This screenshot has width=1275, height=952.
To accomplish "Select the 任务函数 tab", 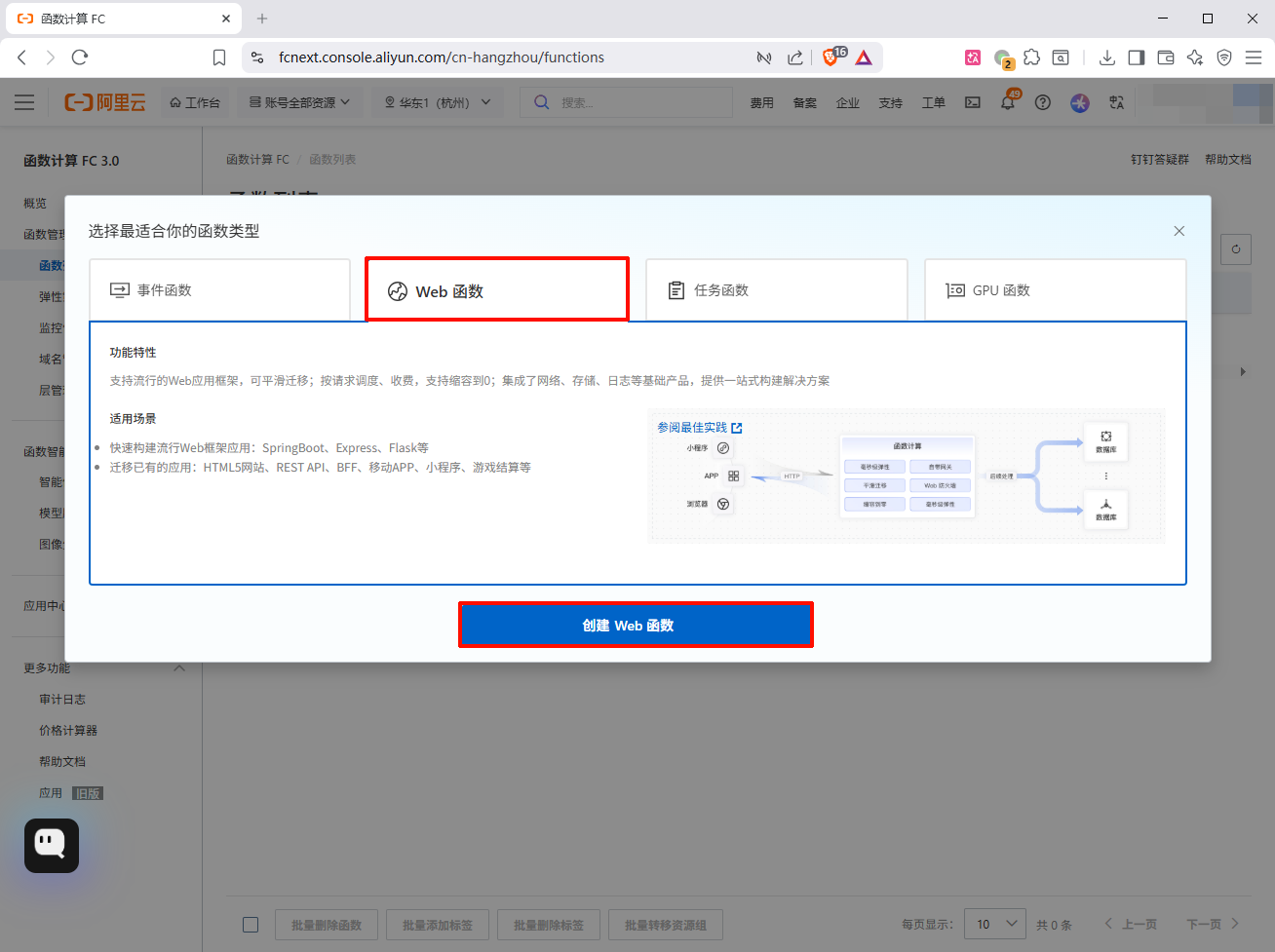I will (776, 290).
